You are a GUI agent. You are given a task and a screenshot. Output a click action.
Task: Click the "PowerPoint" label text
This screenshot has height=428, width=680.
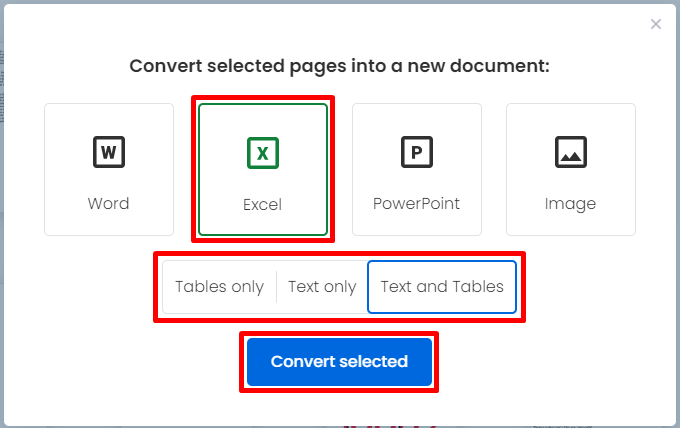coord(416,203)
